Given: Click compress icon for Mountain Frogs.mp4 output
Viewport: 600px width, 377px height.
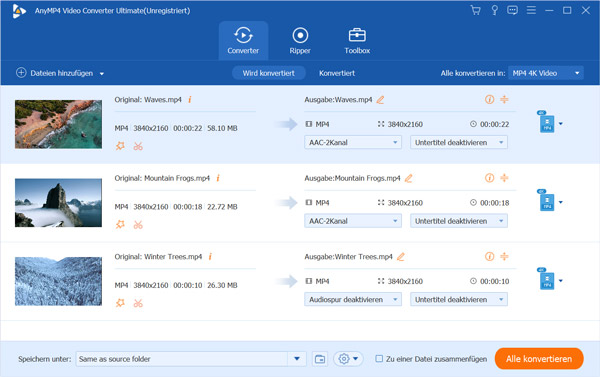Looking at the screenshot, I should [x=504, y=178].
